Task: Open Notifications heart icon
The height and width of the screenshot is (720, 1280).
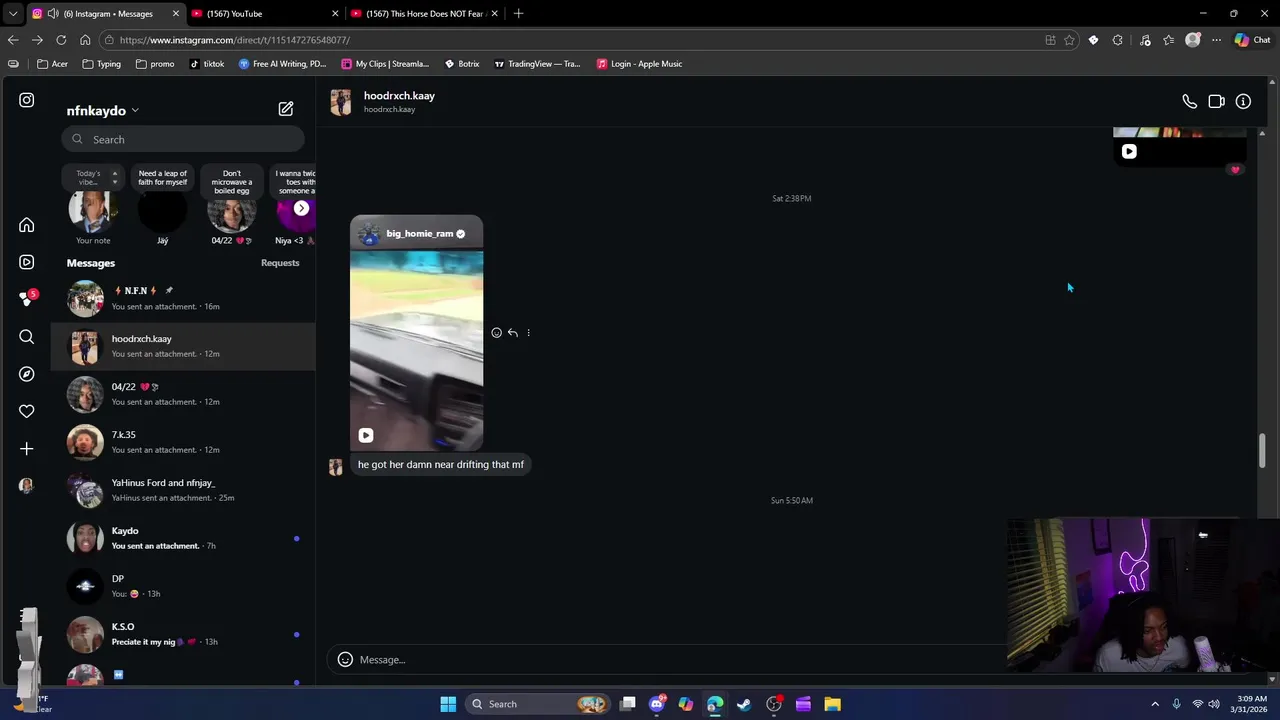Action: (27, 411)
